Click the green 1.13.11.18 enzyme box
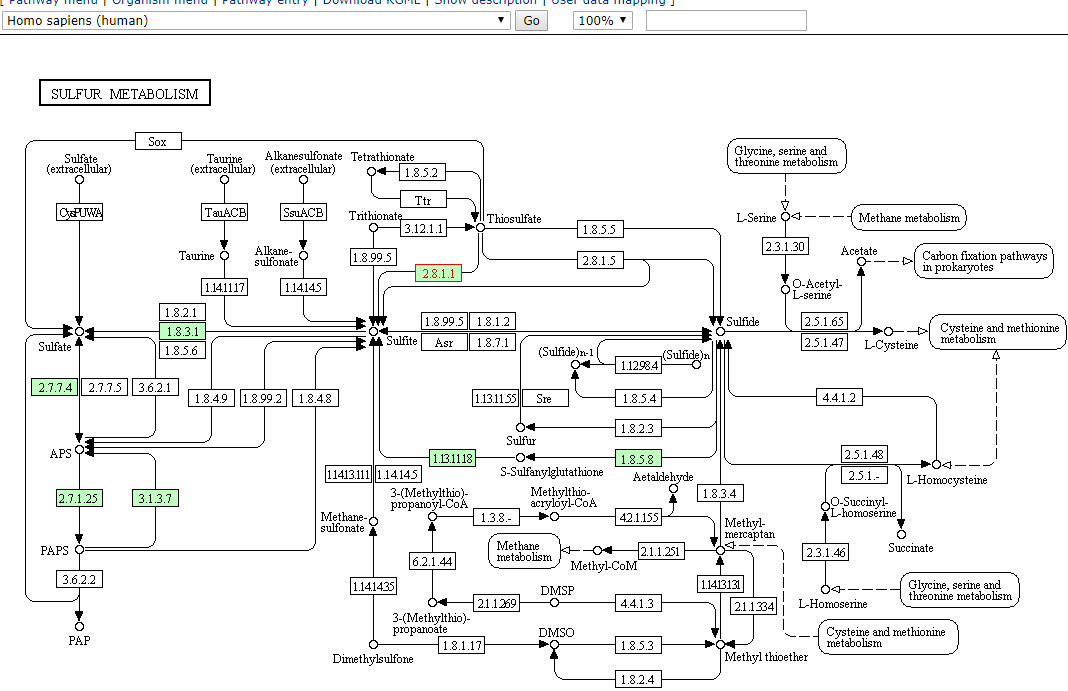 tap(452, 458)
